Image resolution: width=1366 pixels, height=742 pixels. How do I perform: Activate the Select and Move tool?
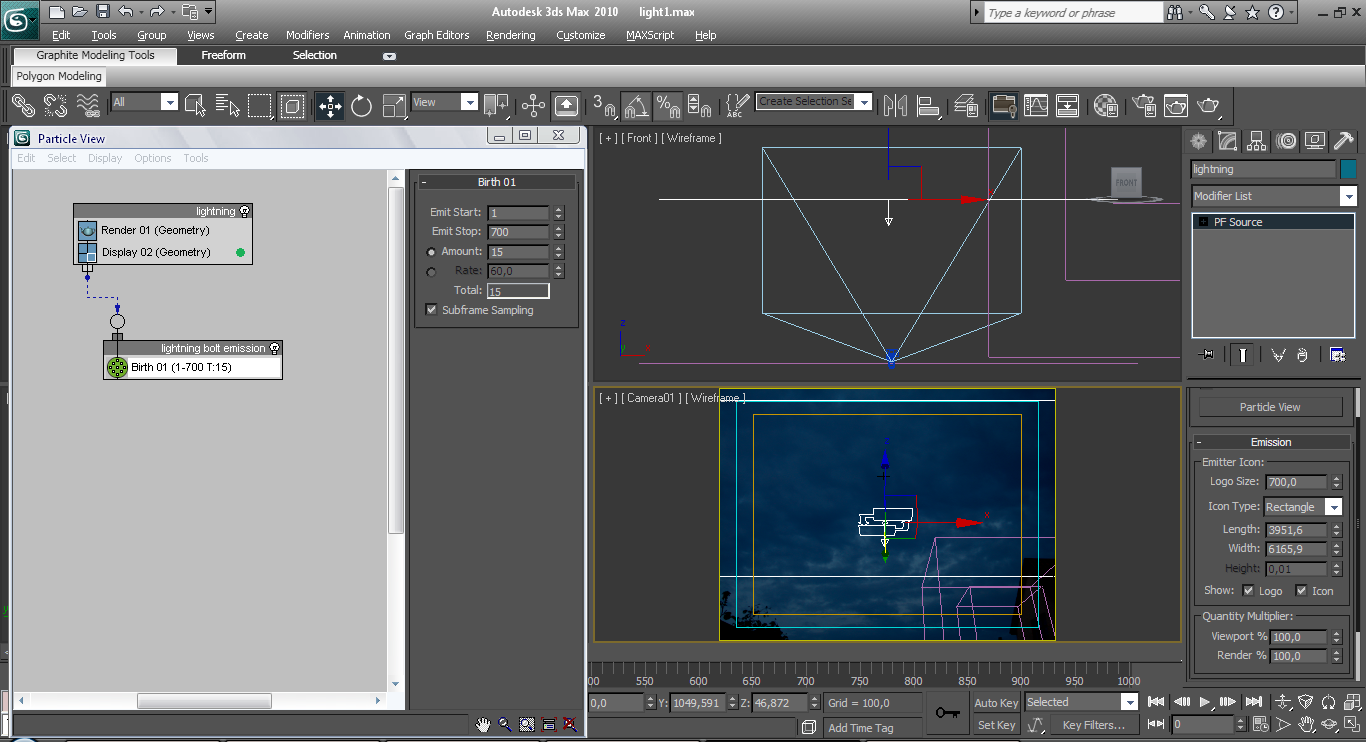[329, 105]
